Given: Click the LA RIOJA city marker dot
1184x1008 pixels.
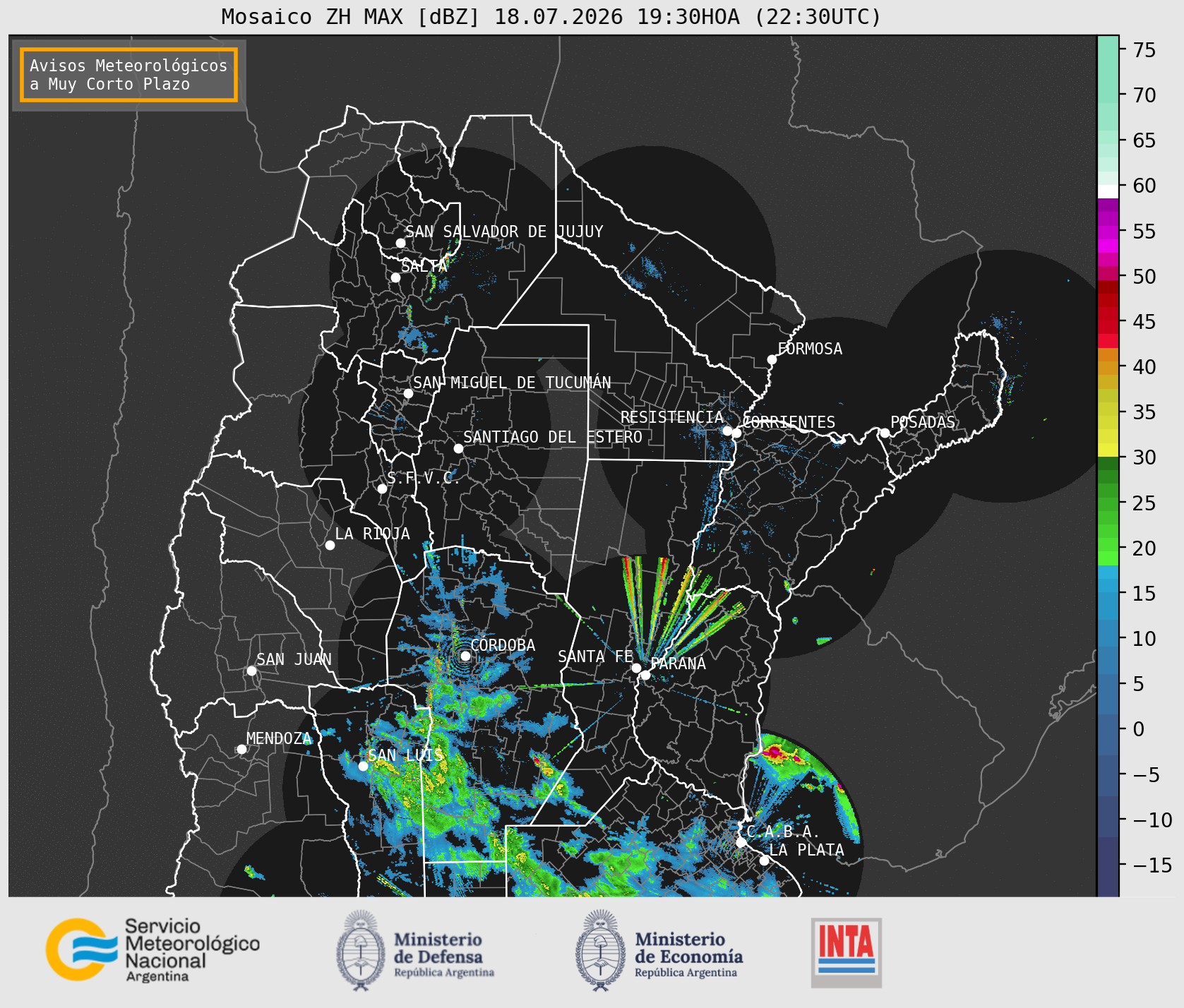Looking at the screenshot, I should [x=330, y=545].
